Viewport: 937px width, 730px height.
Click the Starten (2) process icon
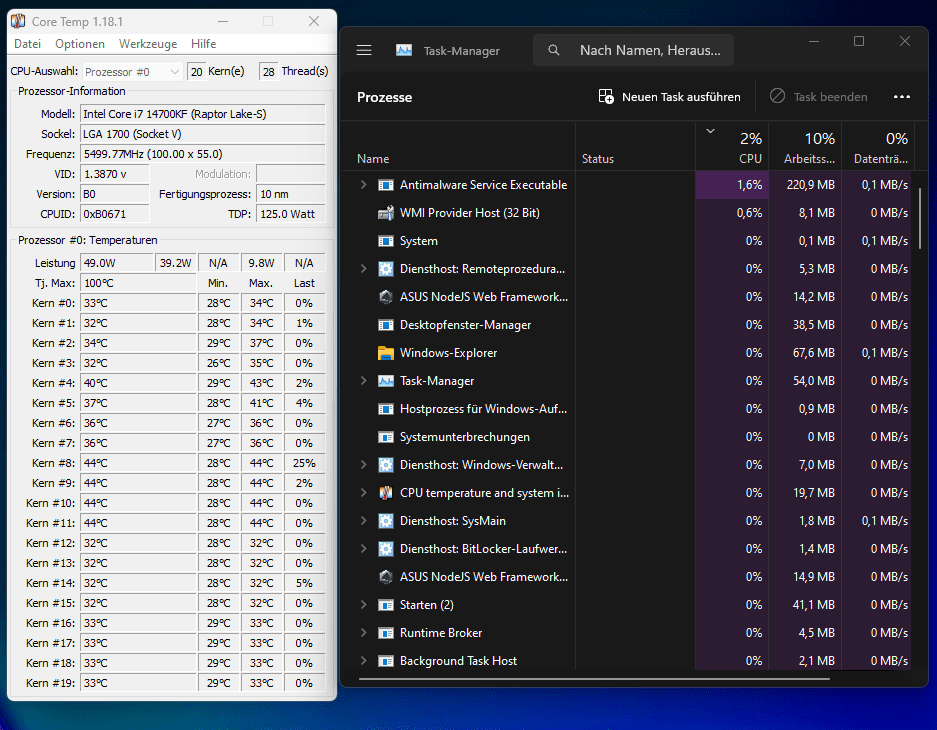tap(386, 605)
